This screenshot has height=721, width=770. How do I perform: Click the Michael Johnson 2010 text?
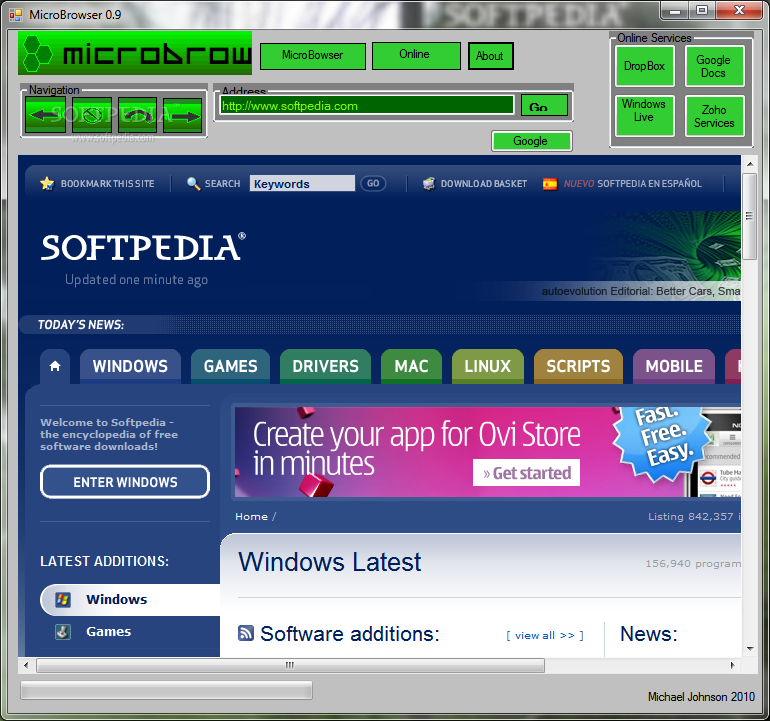click(x=701, y=696)
